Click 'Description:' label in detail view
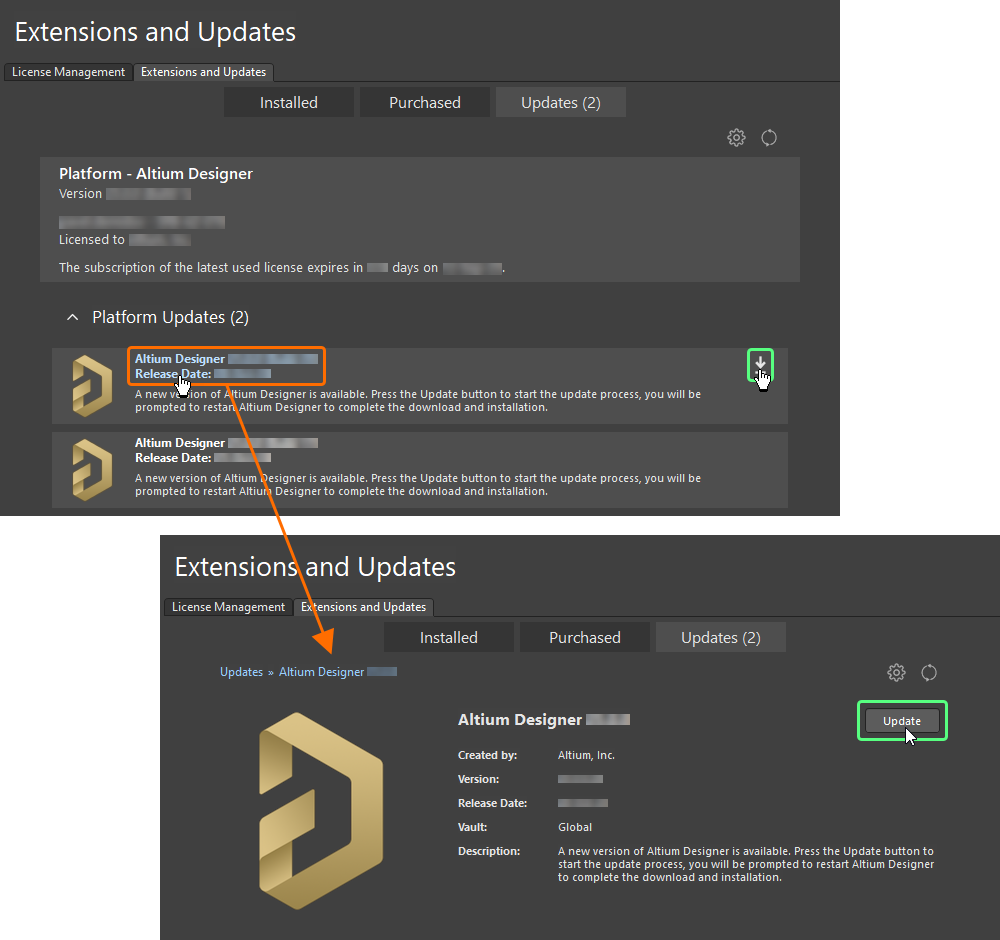 click(489, 851)
